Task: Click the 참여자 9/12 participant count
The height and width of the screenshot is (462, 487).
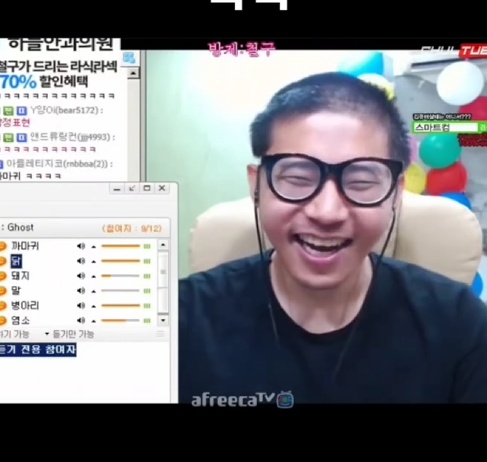Action: (x=132, y=228)
